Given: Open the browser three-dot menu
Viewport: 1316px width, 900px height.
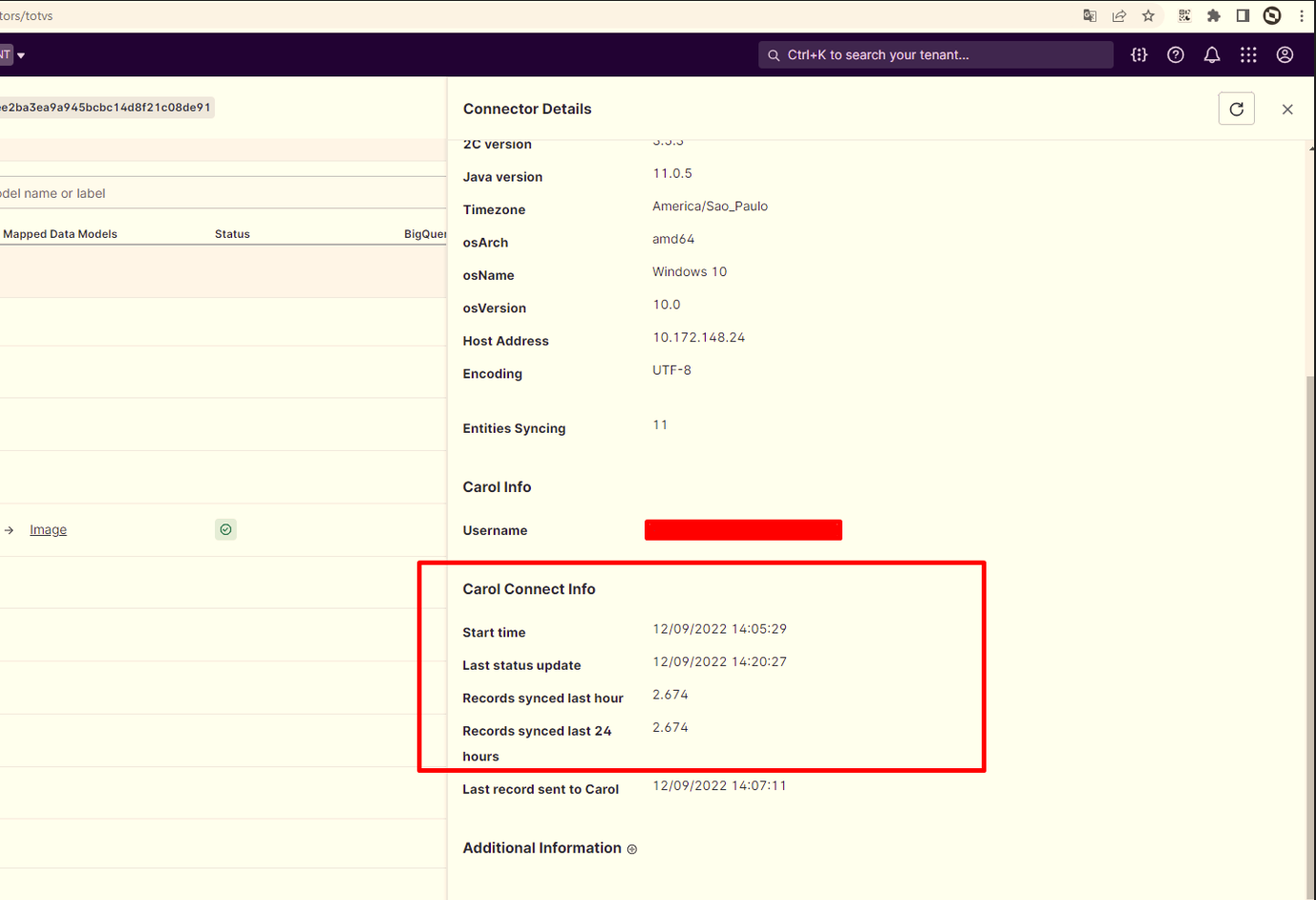Looking at the screenshot, I should click(1301, 15).
